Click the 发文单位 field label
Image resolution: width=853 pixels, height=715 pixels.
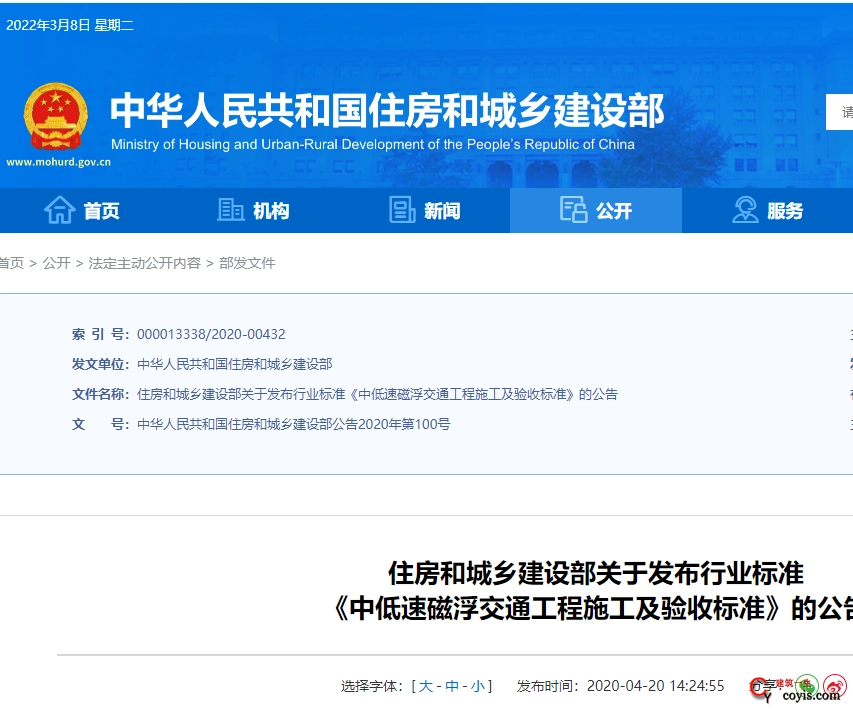pos(100,364)
